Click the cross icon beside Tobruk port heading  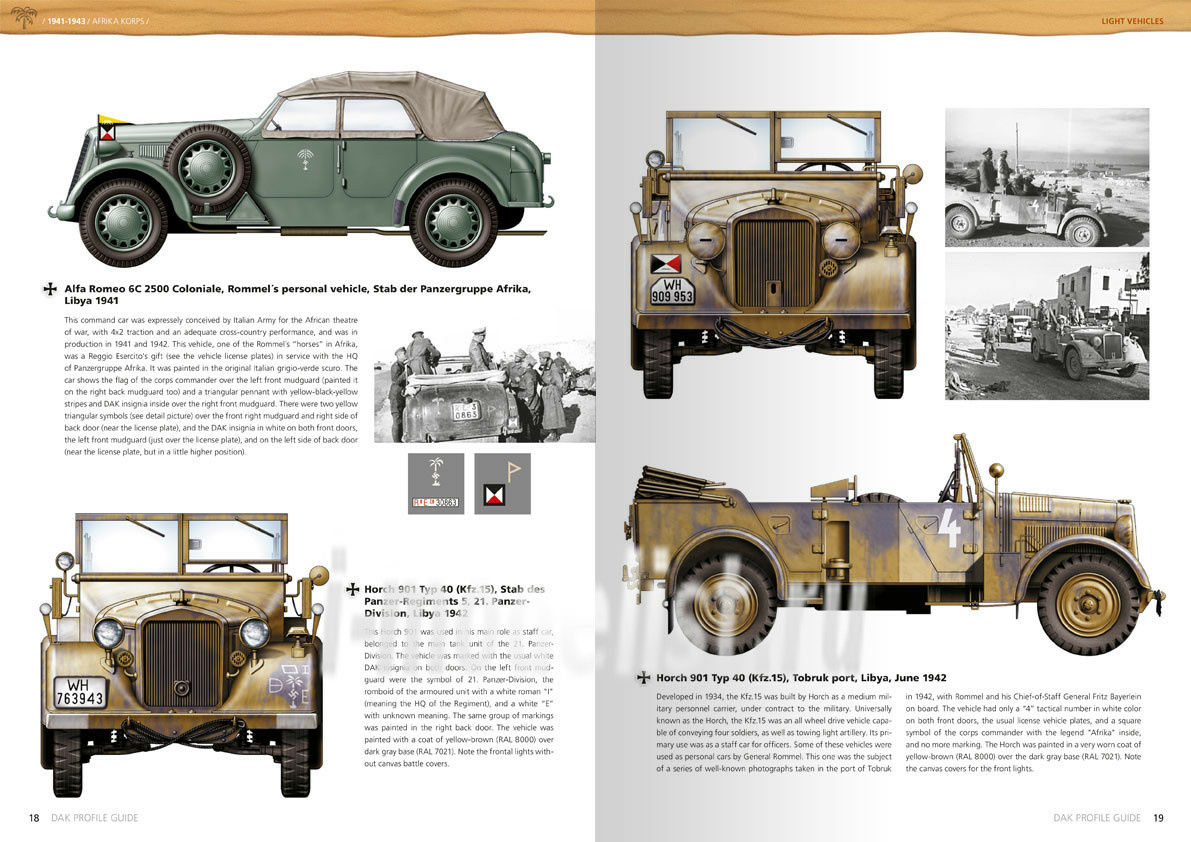pos(643,677)
